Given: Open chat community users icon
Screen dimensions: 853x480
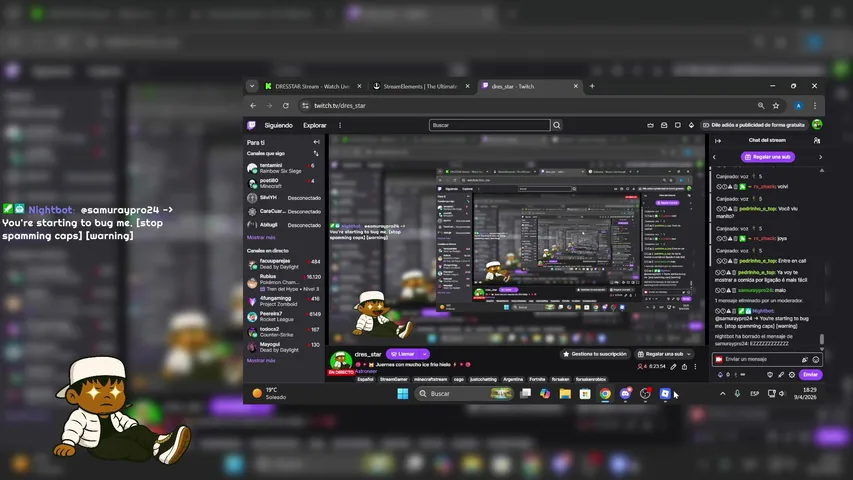Looking at the screenshot, I should pyautogui.click(x=817, y=140).
